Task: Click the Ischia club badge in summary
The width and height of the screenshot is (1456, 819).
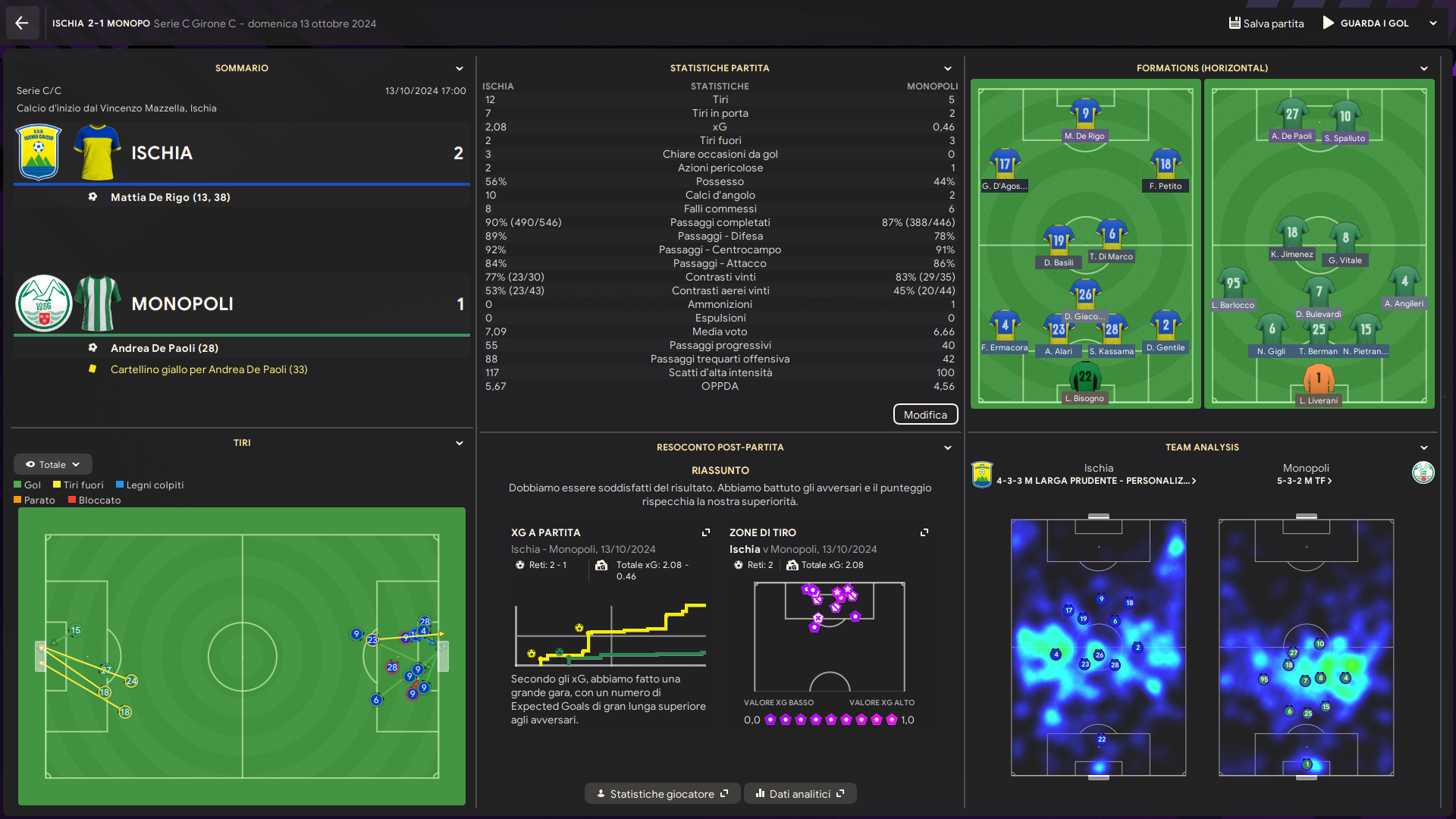Action: pos(39,152)
